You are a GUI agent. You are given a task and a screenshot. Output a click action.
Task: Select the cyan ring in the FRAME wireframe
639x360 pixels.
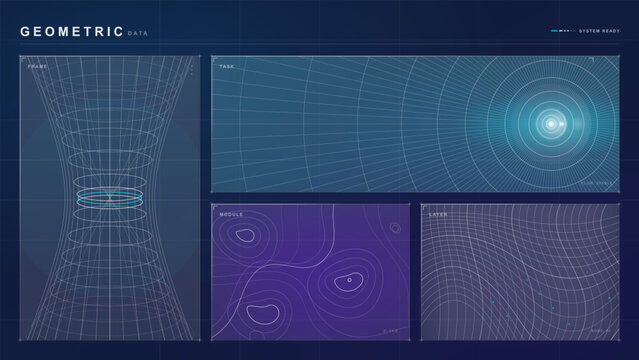pos(110,199)
